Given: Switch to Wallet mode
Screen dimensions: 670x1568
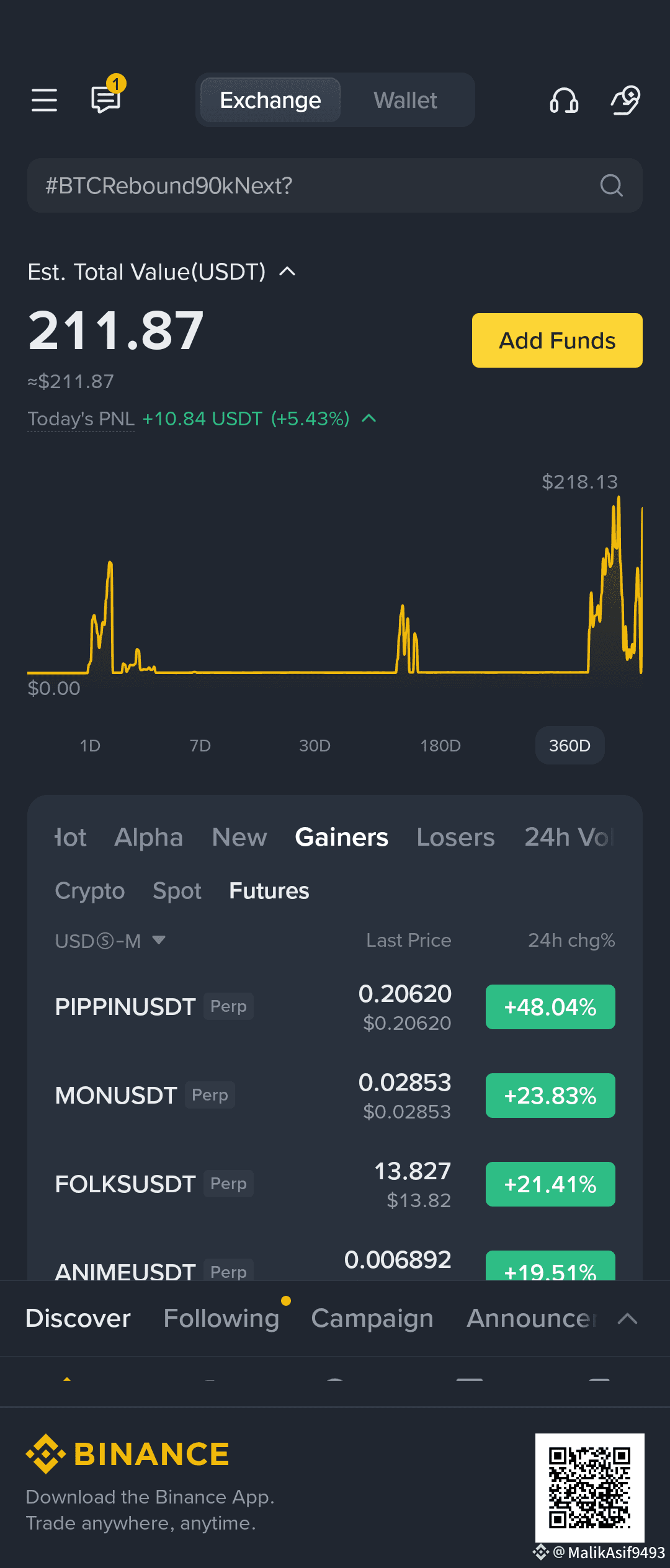Looking at the screenshot, I should coord(405,100).
